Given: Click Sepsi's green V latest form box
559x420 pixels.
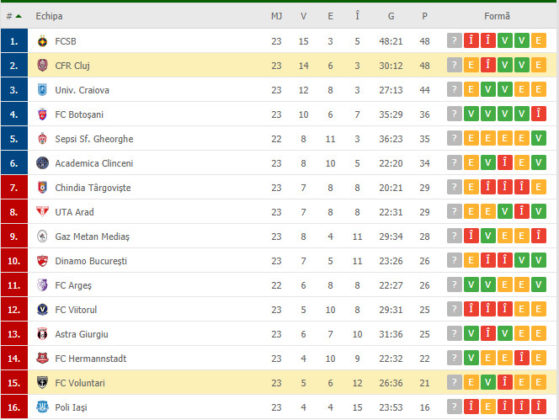Looking at the screenshot, I should click(x=538, y=138).
